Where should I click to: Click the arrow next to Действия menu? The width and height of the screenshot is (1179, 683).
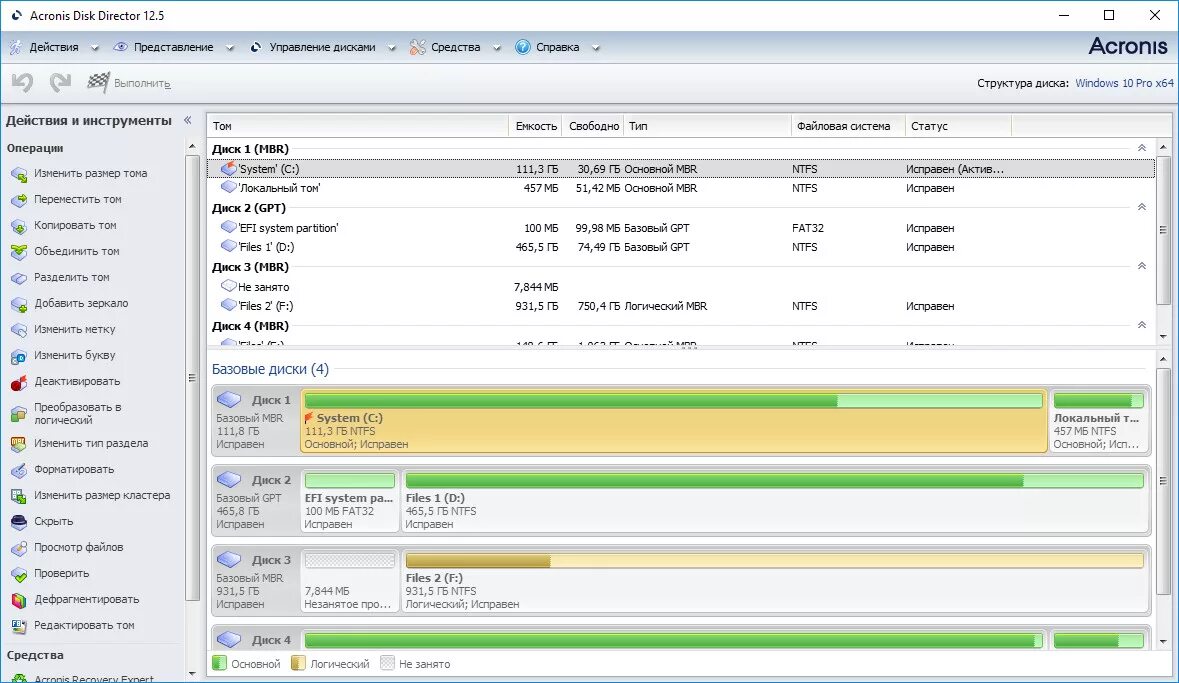point(95,48)
